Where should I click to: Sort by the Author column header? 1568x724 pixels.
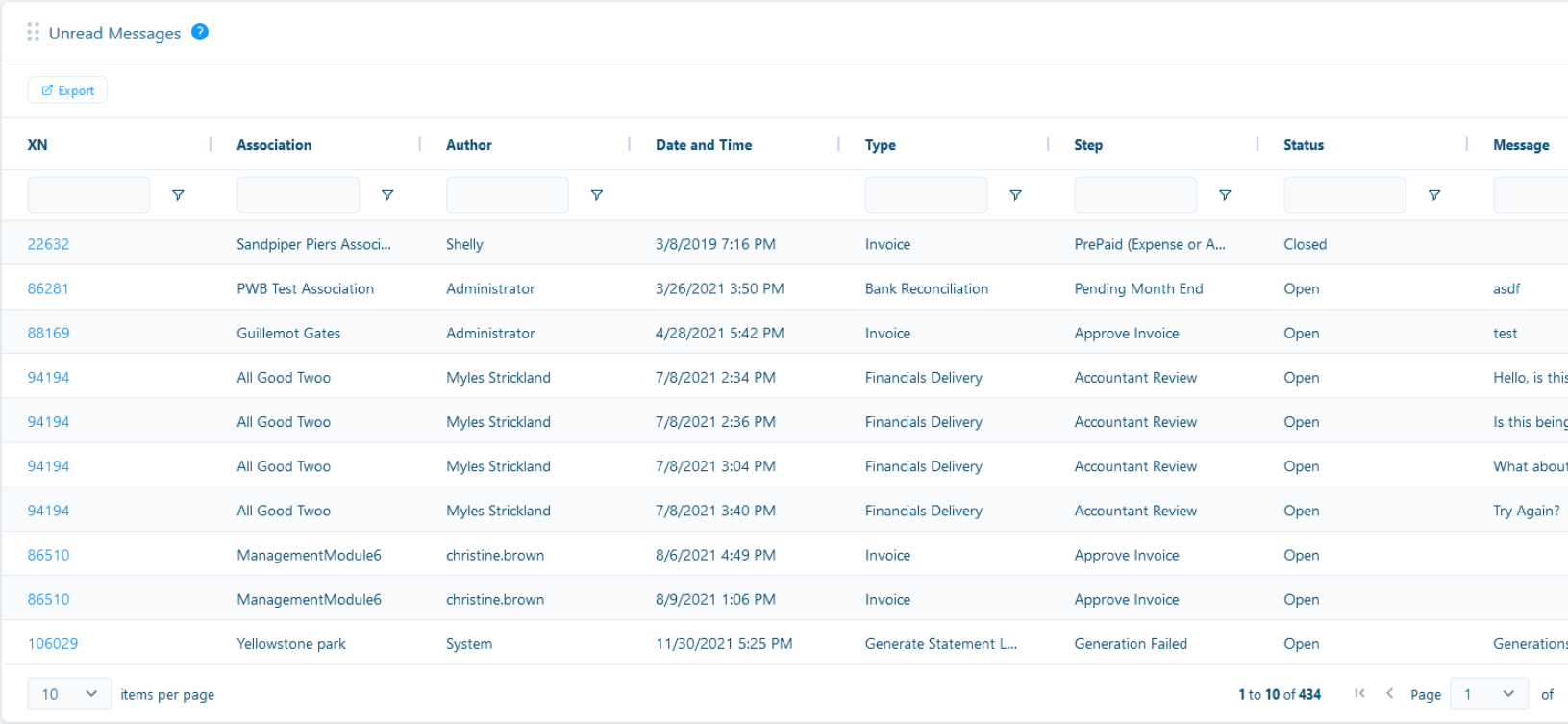click(x=469, y=145)
